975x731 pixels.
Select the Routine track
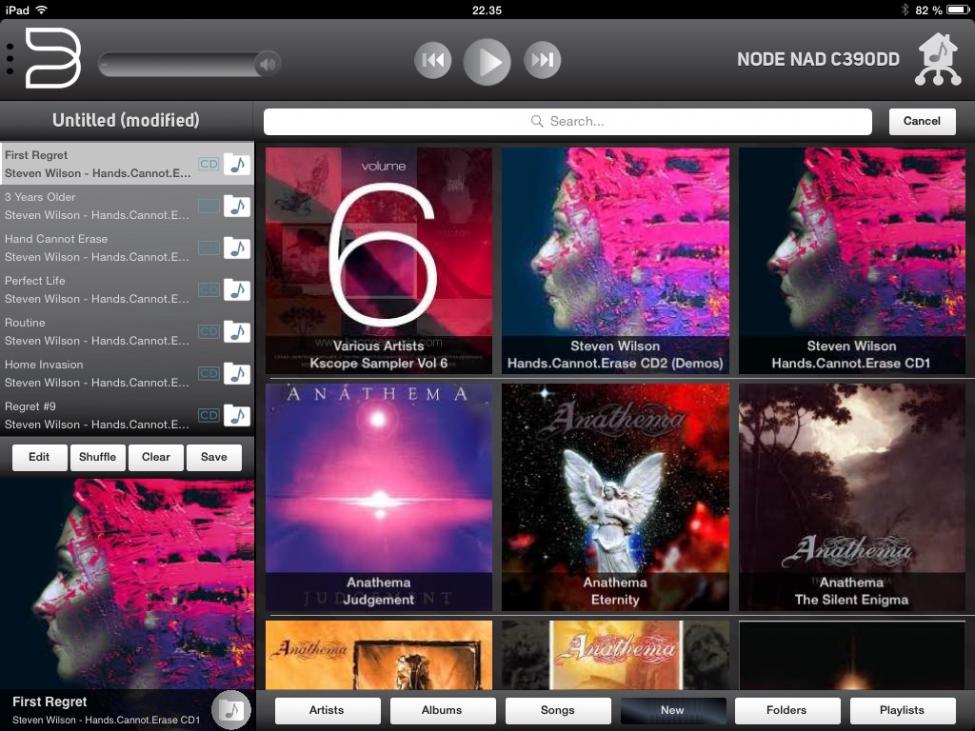[127, 332]
